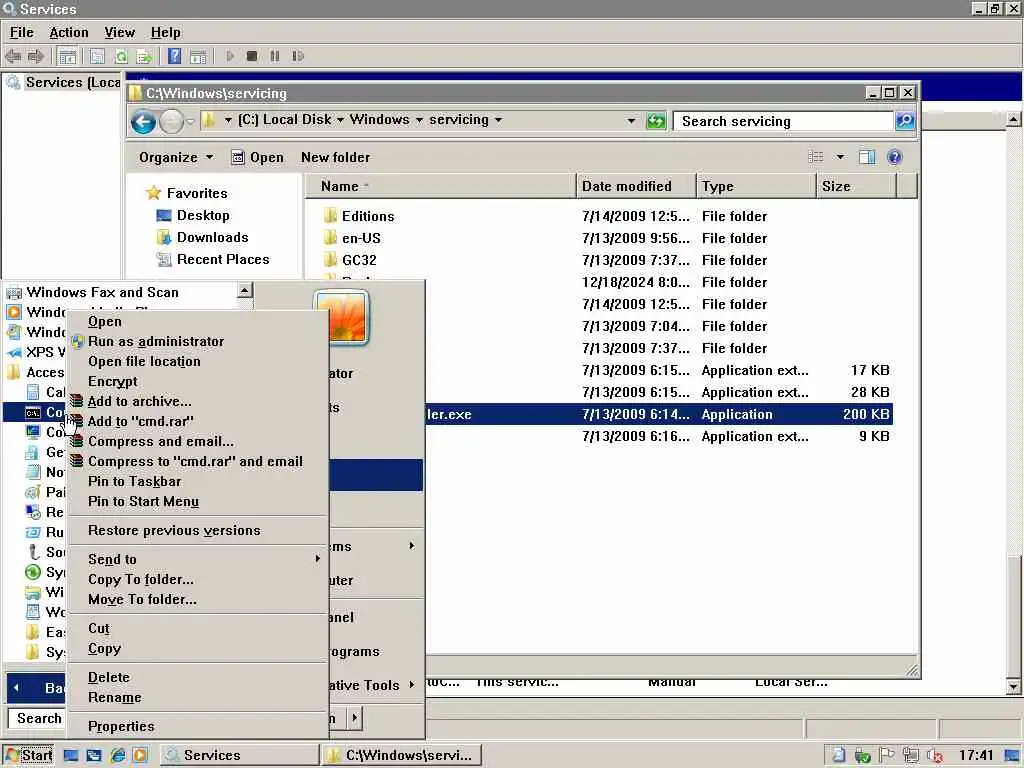Click Windows Fax and Scan in Start menu

102,293
